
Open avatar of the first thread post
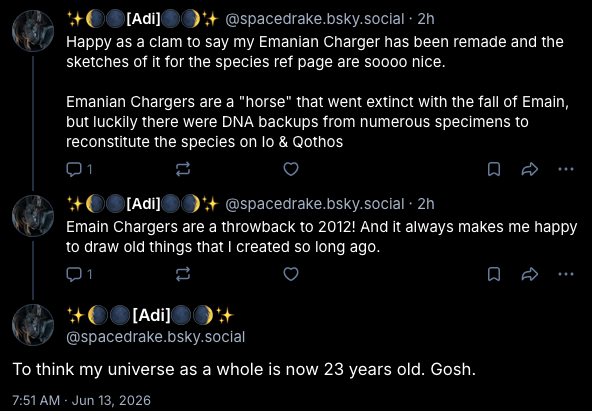33,31
